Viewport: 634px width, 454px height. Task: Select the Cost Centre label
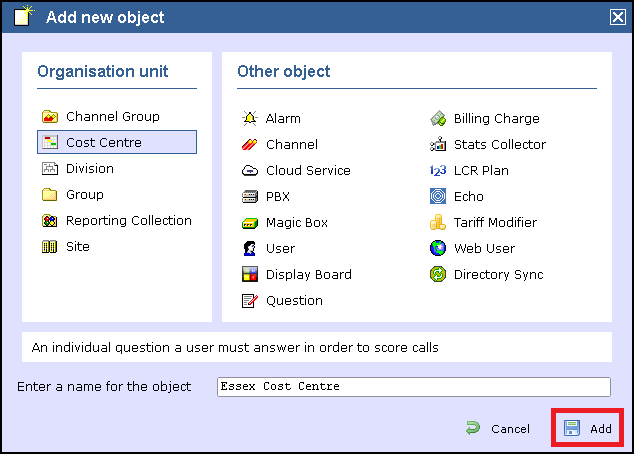[104, 142]
